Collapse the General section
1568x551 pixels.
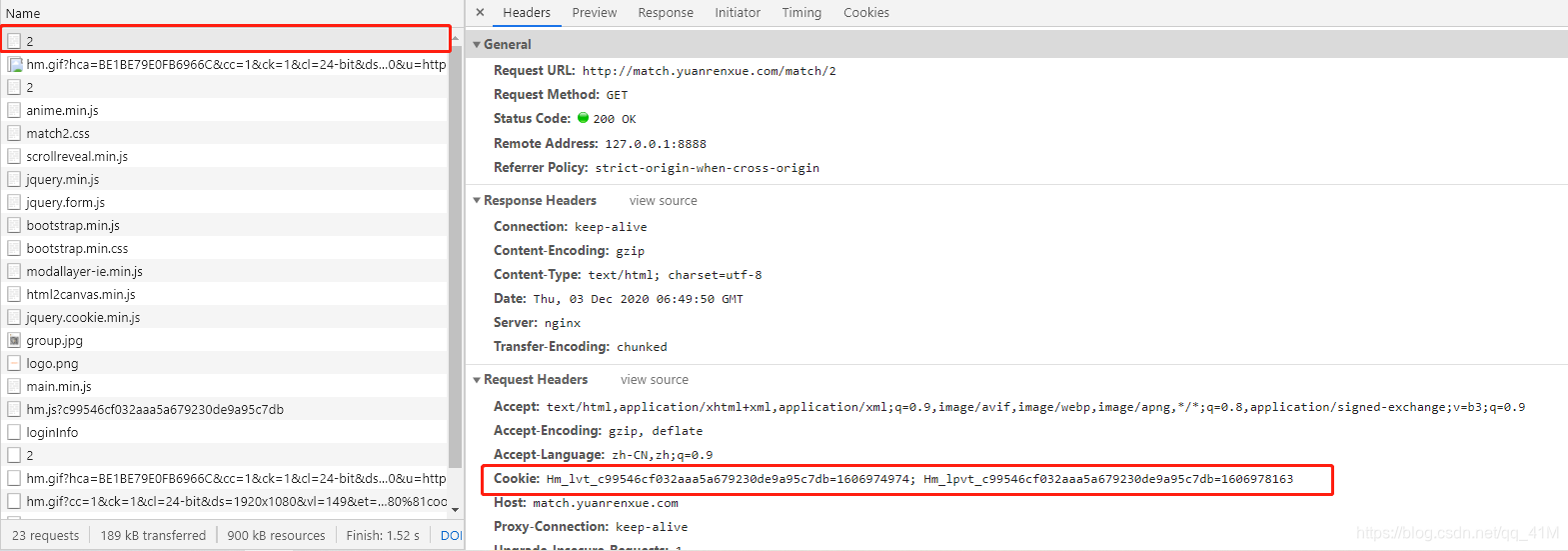click(x=477, y=44)
